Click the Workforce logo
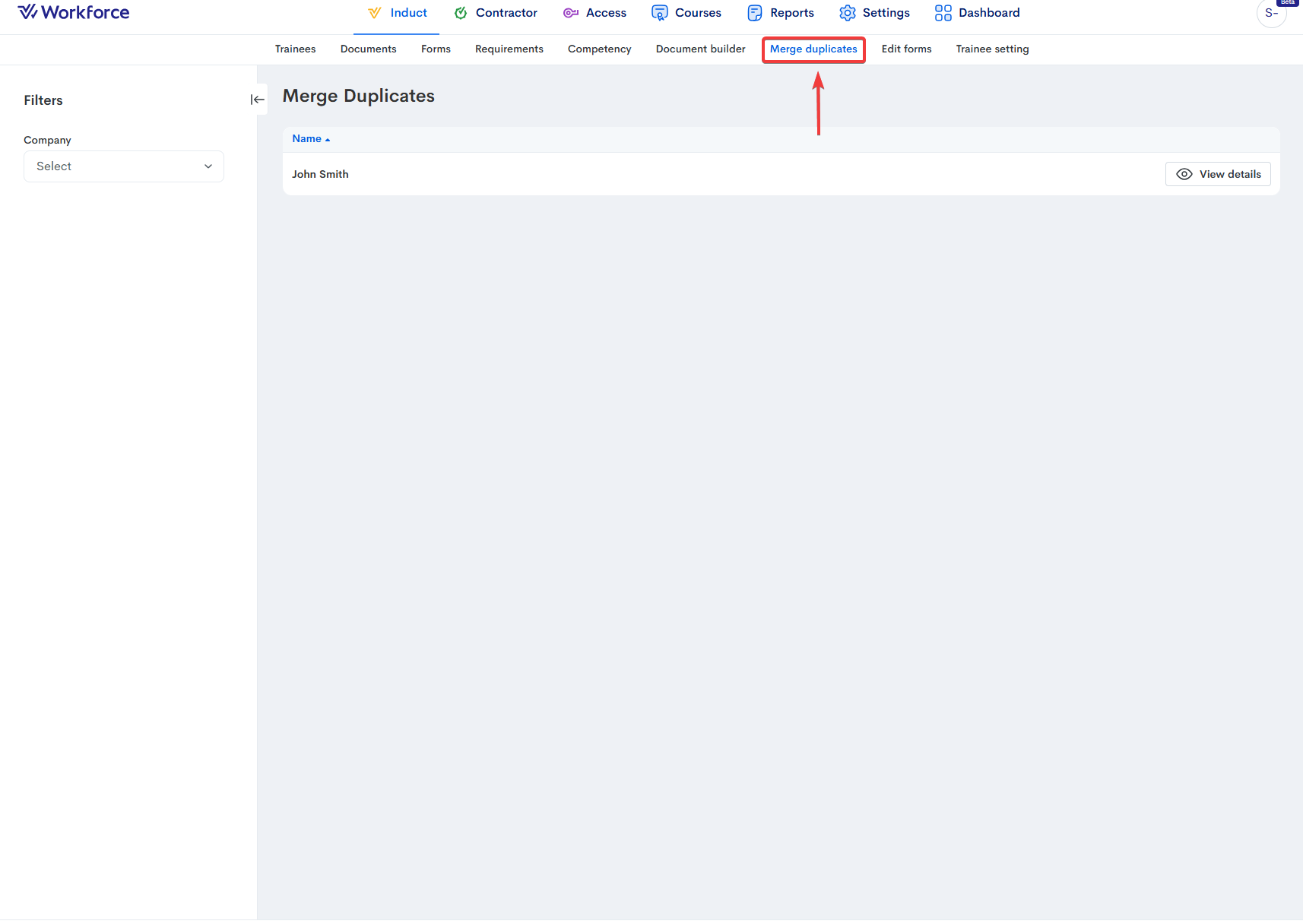Viewport: 1303px width, 924px height. click(x=74, y=12)
